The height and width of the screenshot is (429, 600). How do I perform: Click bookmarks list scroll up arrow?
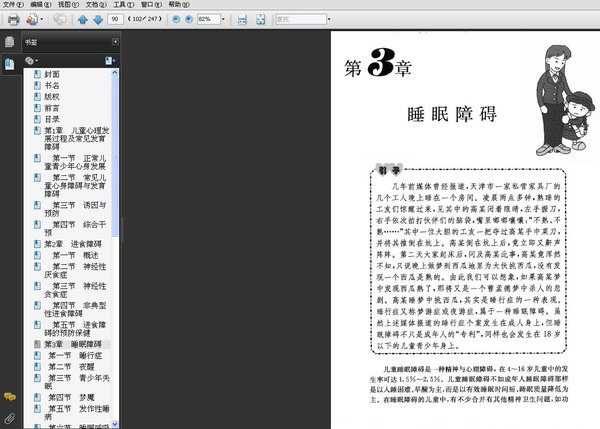click(115, 73)
